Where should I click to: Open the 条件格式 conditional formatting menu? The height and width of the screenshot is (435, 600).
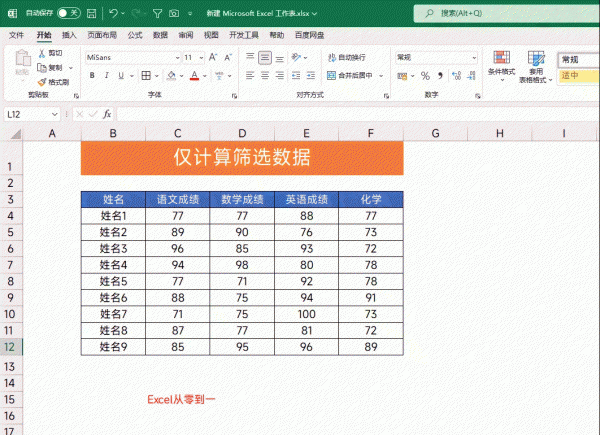click(502, 66)
